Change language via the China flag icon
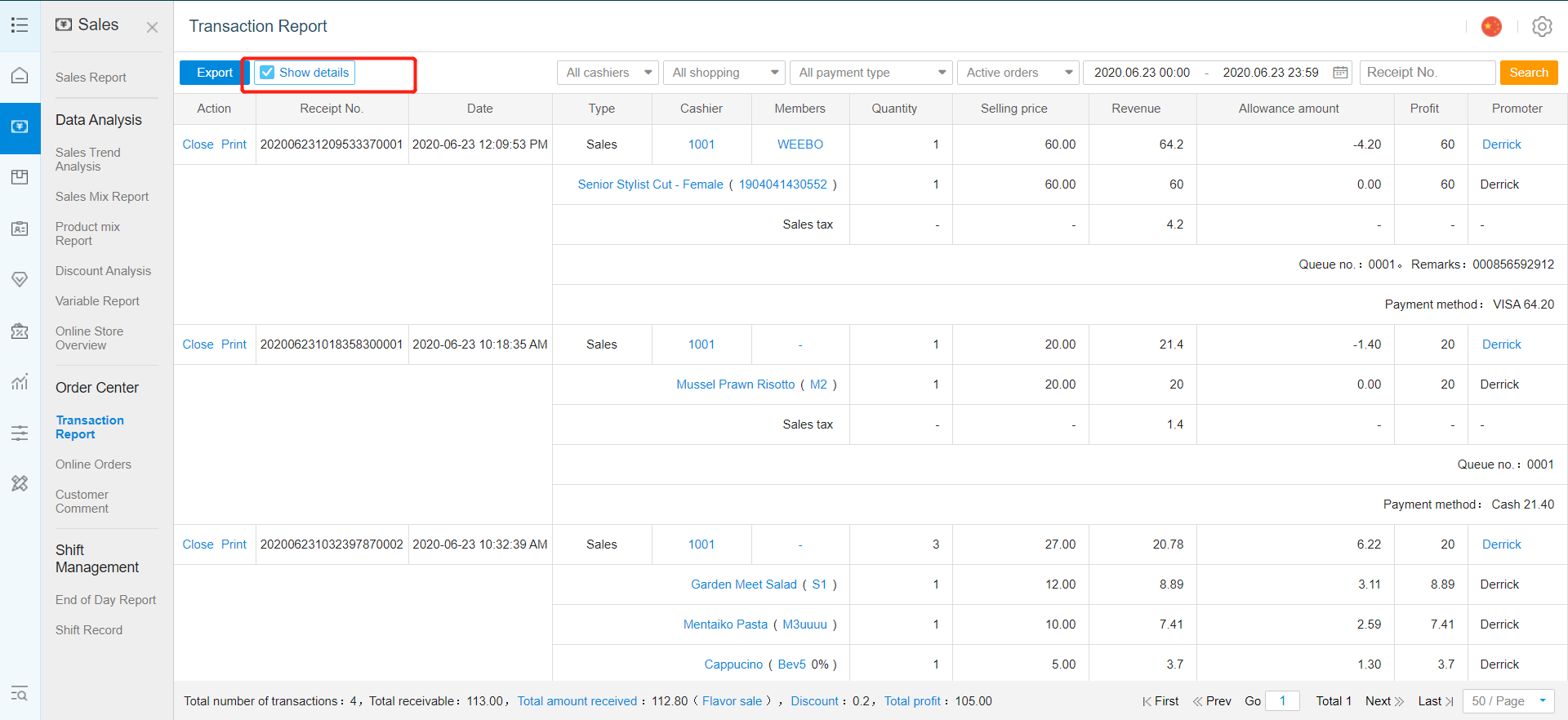Image resolution: width=1568 pixels, height=720 pixels. point(1491,26)
